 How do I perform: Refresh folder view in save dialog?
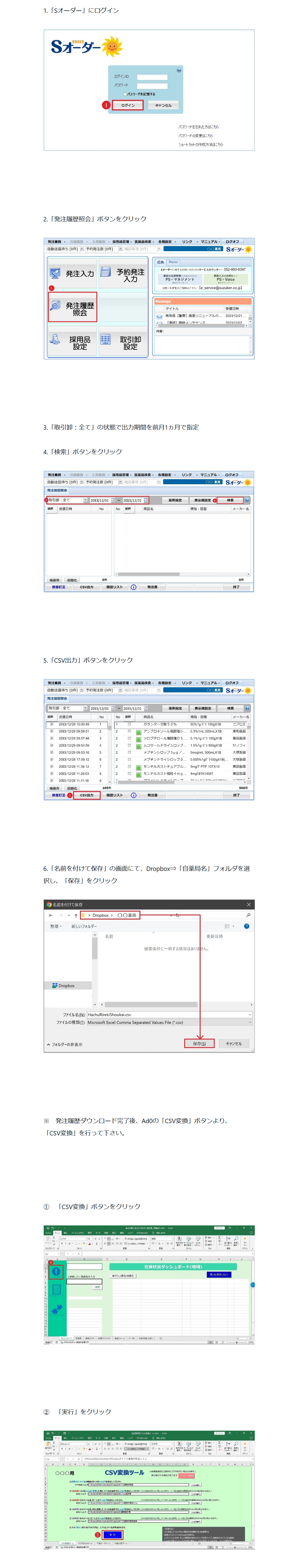click(x=177, y=915)
